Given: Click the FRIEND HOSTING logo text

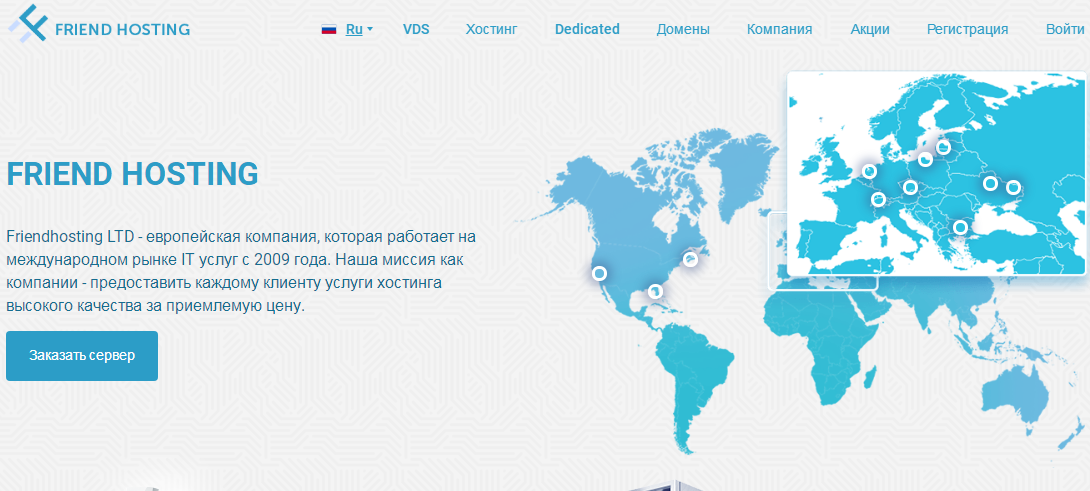Looking at the screenshot, I should 122,29.
